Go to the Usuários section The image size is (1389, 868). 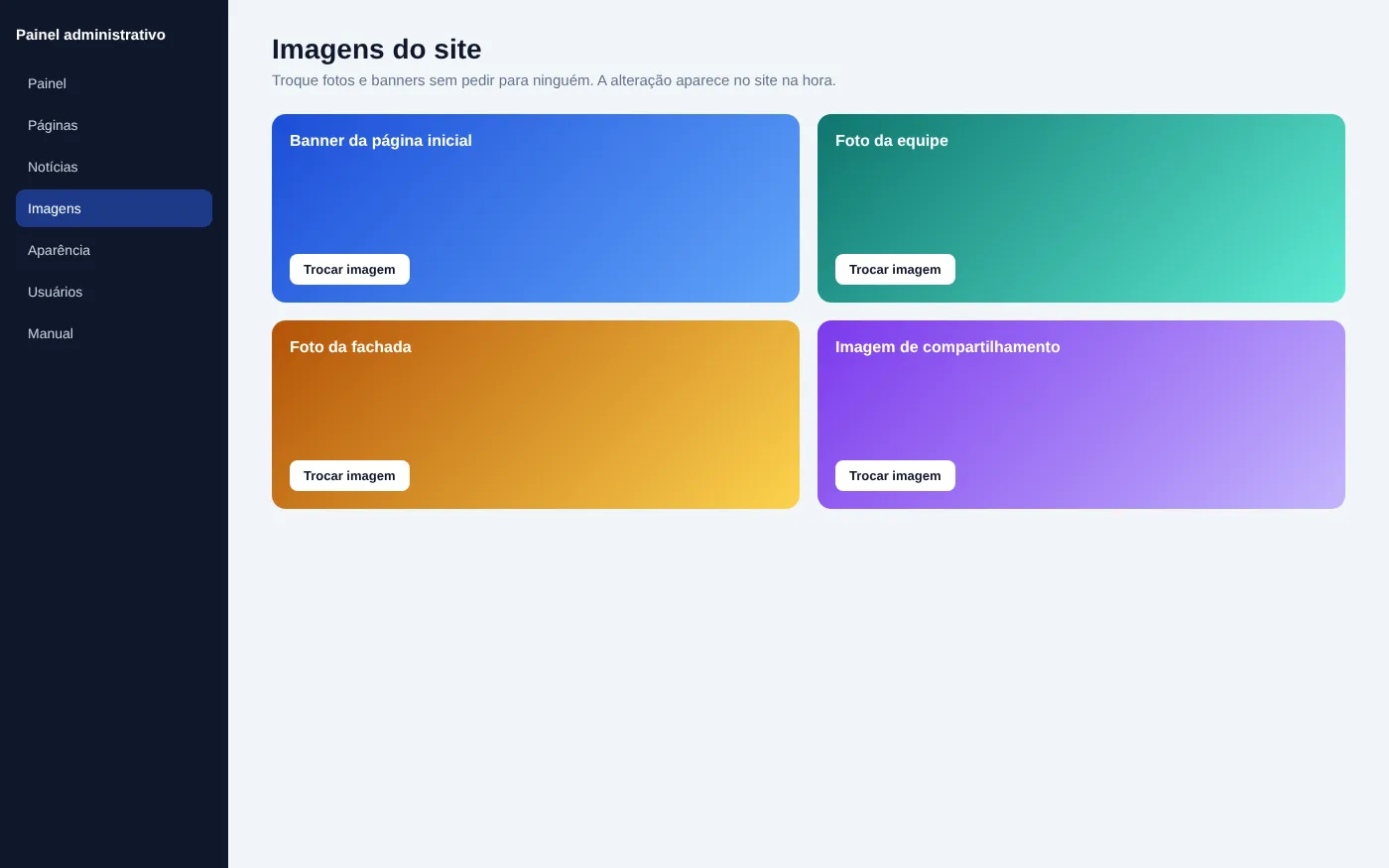[x=114, y=292]
